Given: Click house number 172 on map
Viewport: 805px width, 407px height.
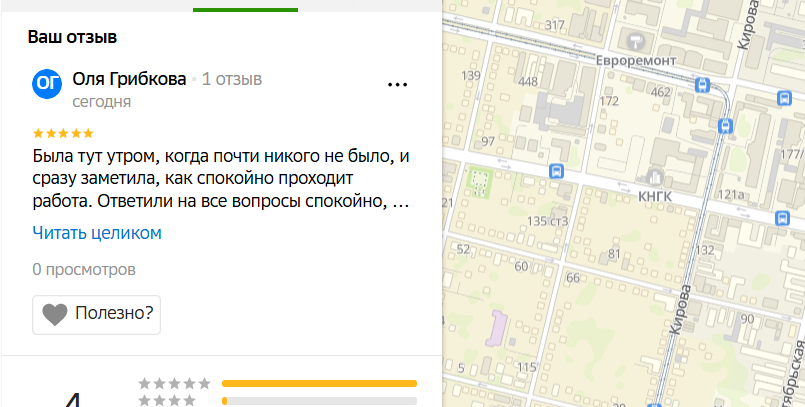Looking at the screenshot, I should point(609,101).
